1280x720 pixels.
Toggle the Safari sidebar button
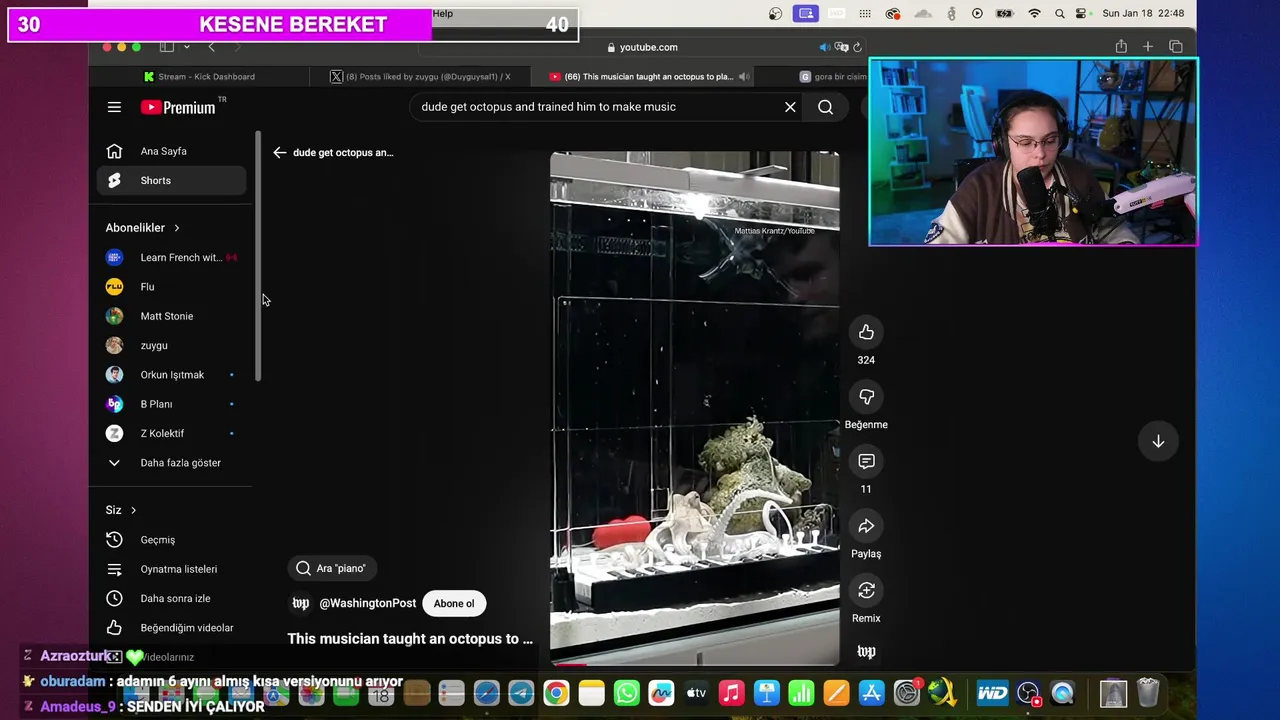pyautogui.click(x=167, y=47)
